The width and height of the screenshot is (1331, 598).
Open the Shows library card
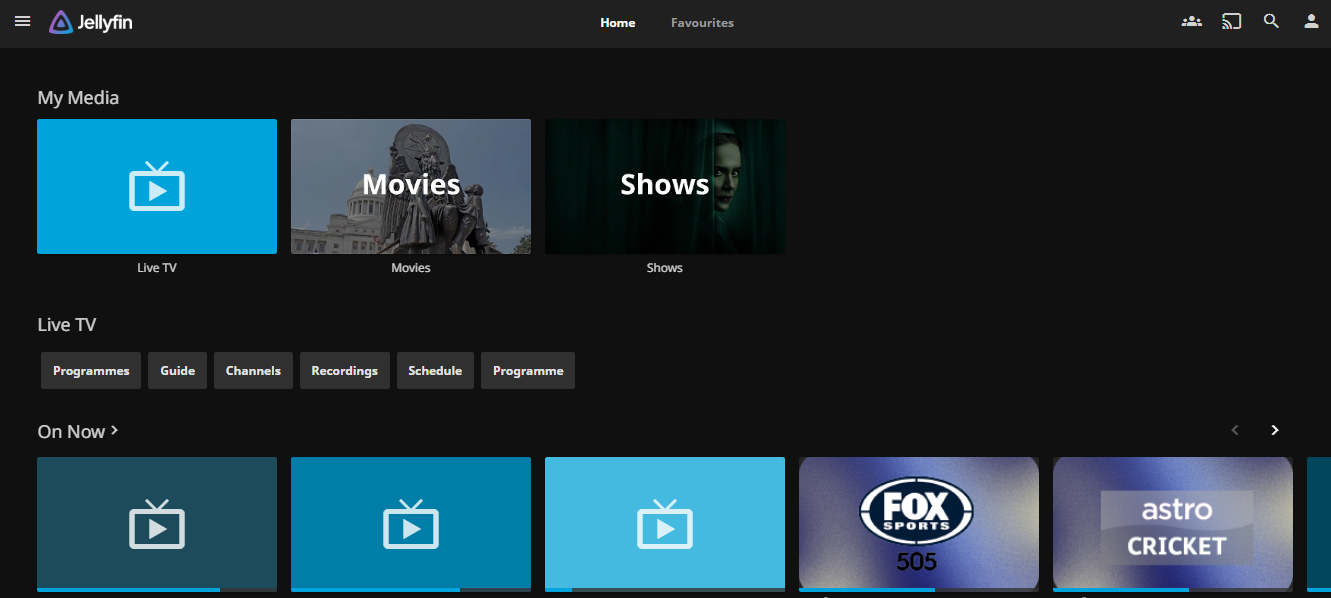pos(665,186)
